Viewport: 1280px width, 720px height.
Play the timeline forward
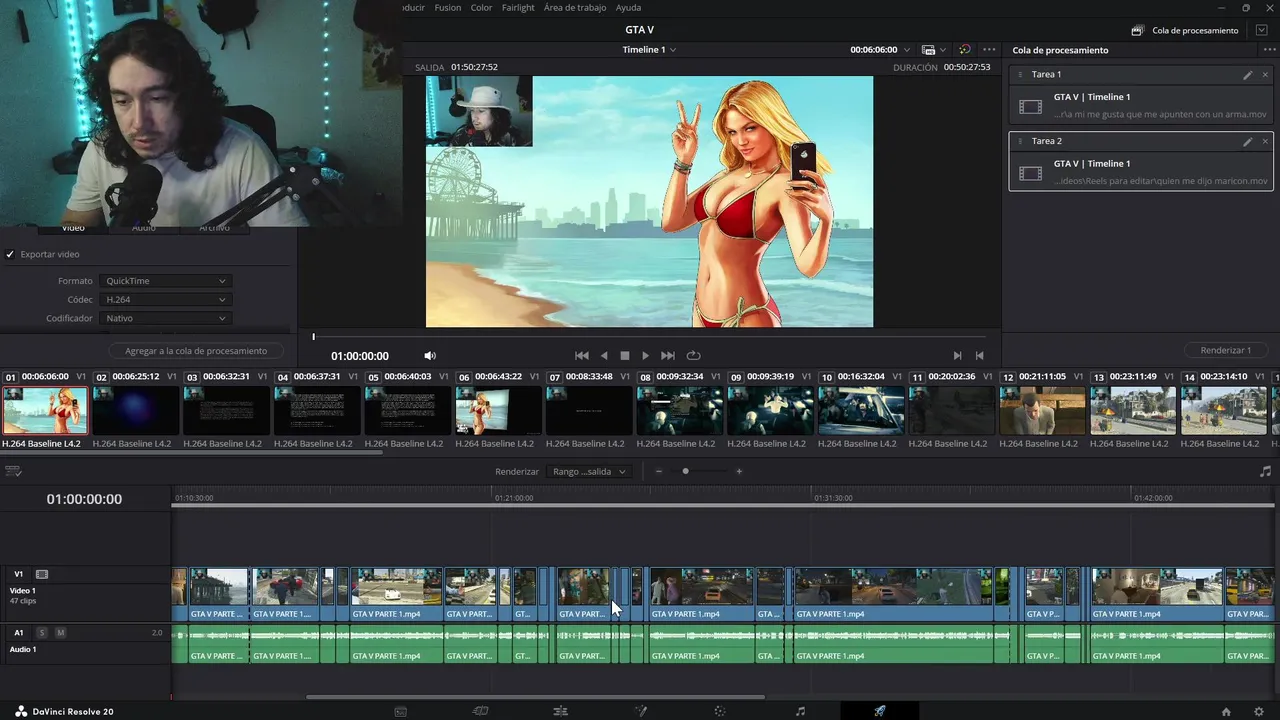646,355
